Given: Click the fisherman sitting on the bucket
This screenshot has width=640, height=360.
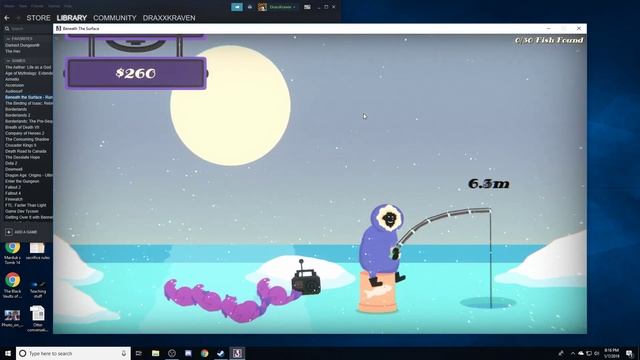Looking at the screenshot, I should pos(382,245).
